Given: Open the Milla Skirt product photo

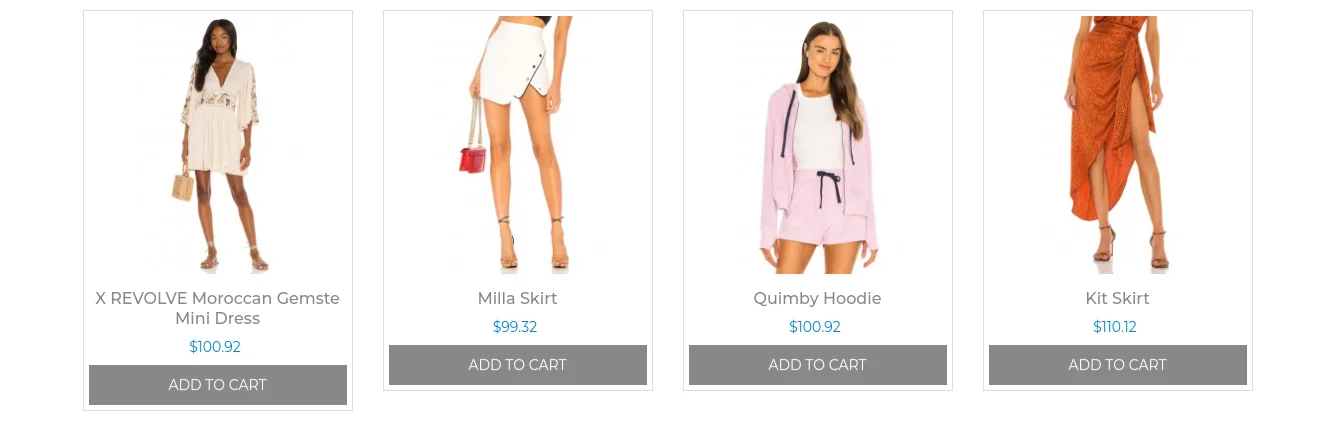Looking at the screenshot, I should coord(518,145).
